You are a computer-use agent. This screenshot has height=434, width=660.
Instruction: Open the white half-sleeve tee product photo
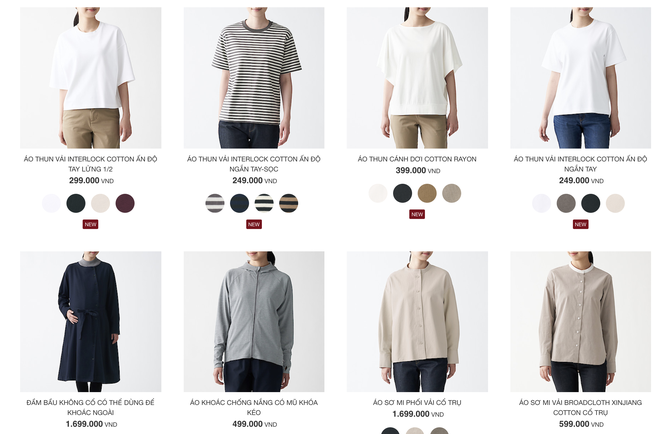pos(90,77)
